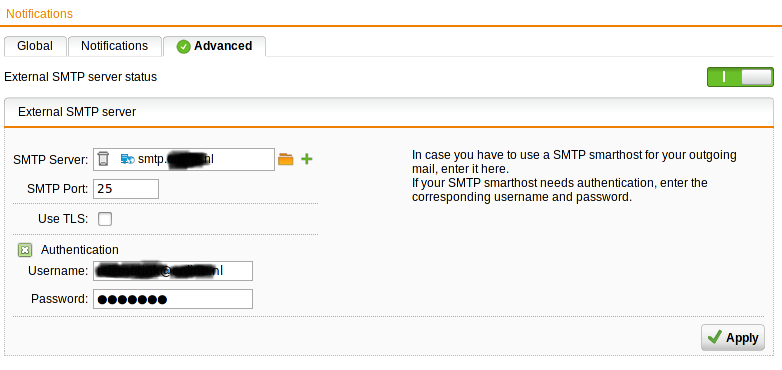Click the green check icon inside Apply
The height and width of the screenshot is (370, 782).
click(x=714, y=338)
